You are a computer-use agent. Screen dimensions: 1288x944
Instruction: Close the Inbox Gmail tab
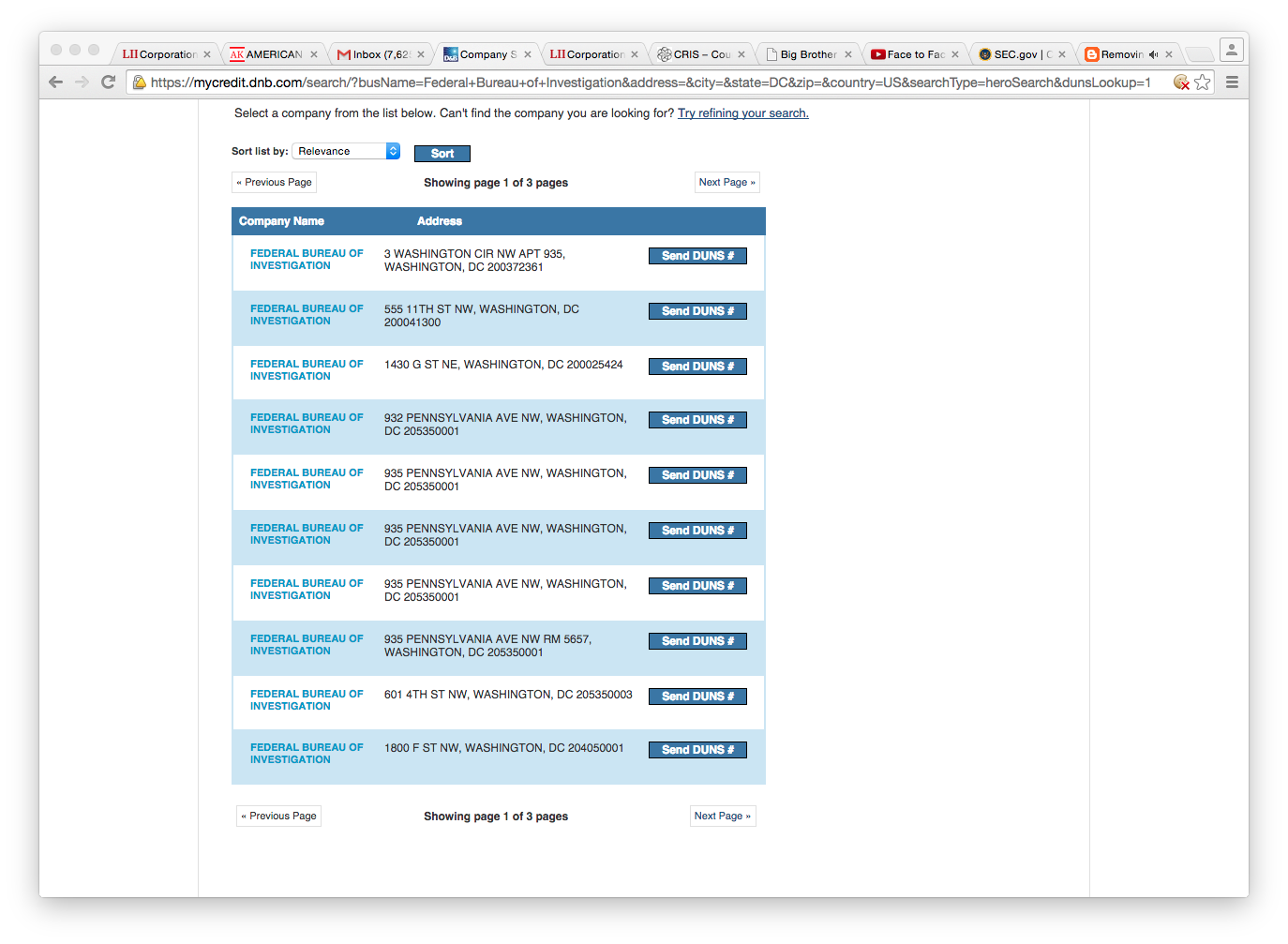[x=421, y=54]
